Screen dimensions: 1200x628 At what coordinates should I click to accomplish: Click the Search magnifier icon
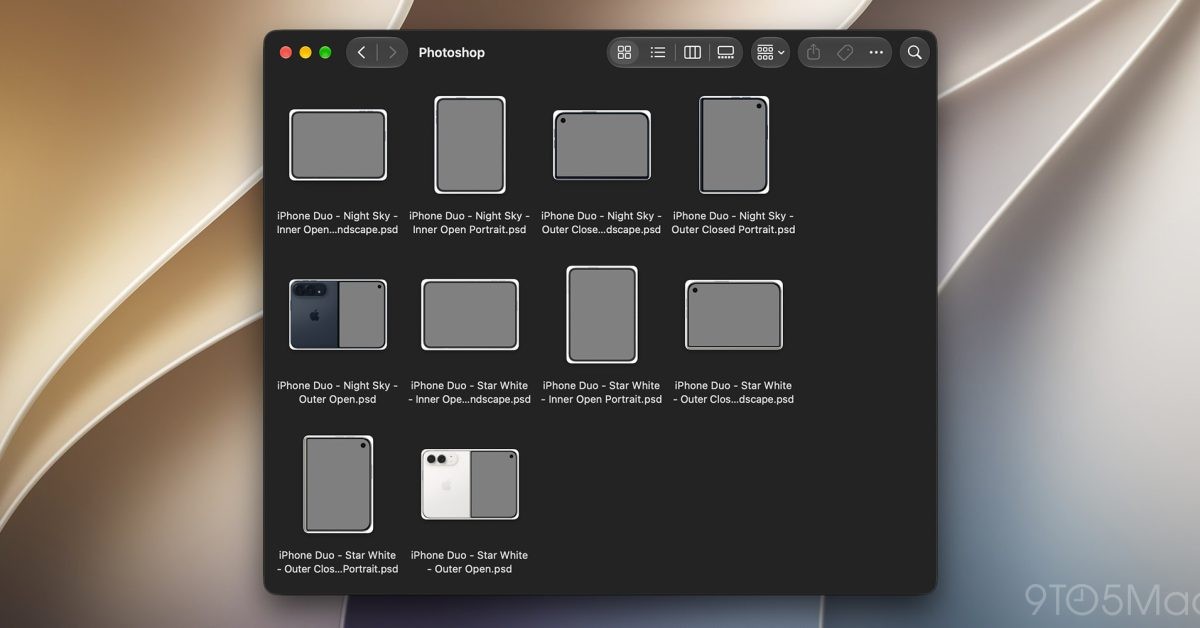tap(914, 52)
